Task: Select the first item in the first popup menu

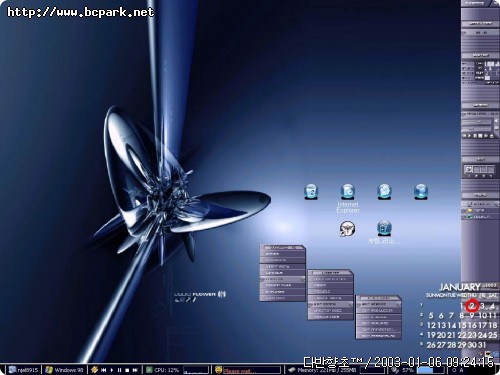Action: [x=282, y=254]
